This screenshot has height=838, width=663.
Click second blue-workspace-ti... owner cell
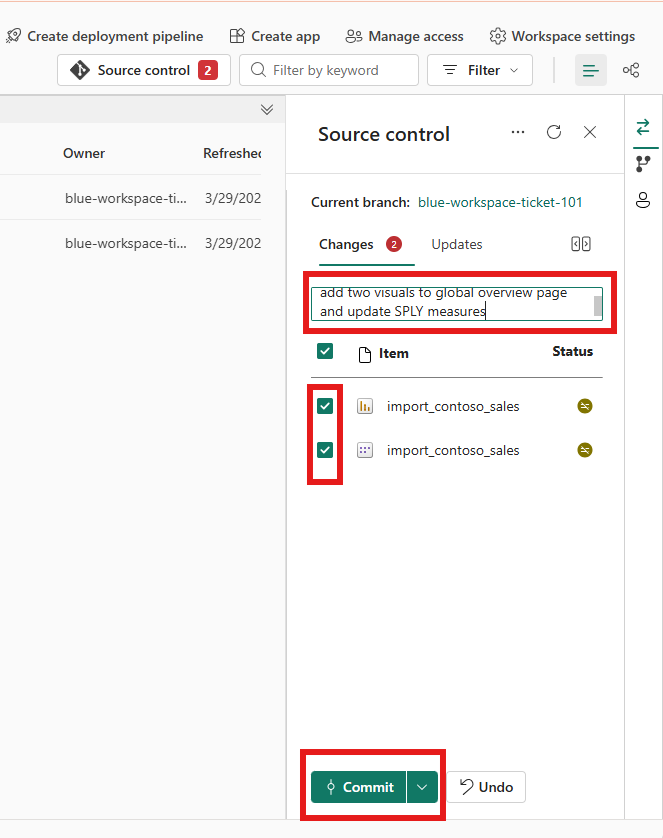(x=126, y=243)
